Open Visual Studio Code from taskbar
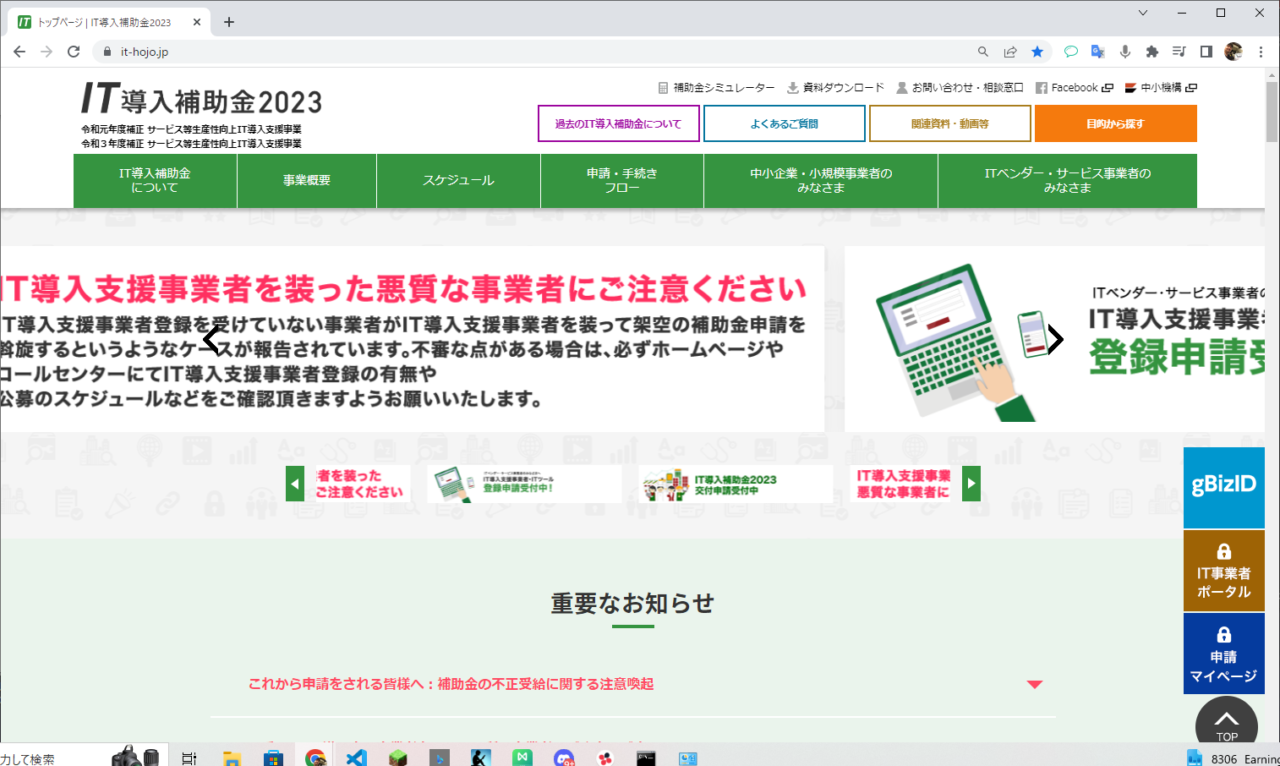The width and height of the screenshot is (1280, 766). [x=357, y=757]
